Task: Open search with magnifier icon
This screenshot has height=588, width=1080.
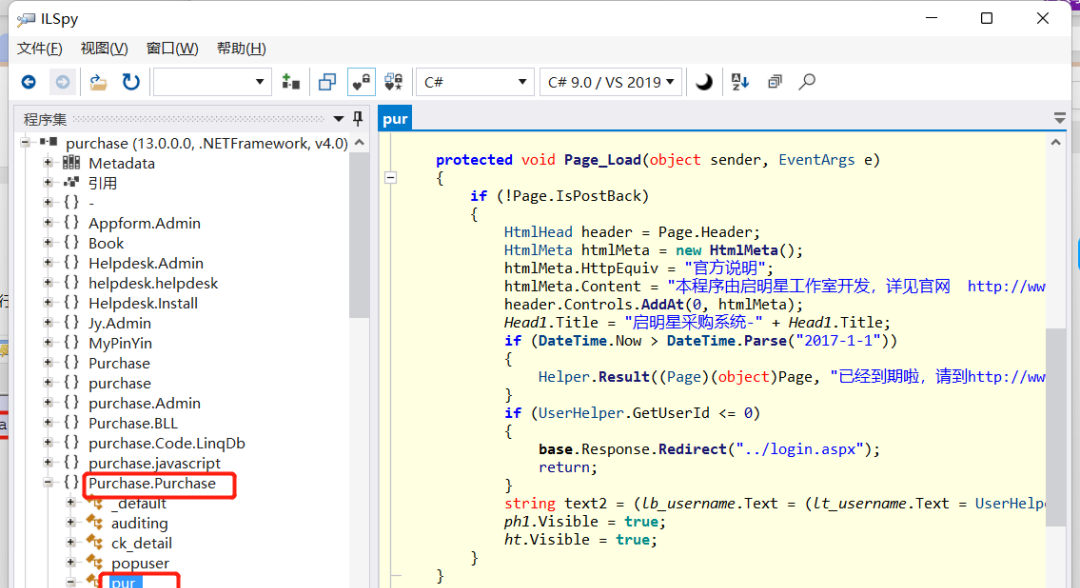Action: click(807, 82)
